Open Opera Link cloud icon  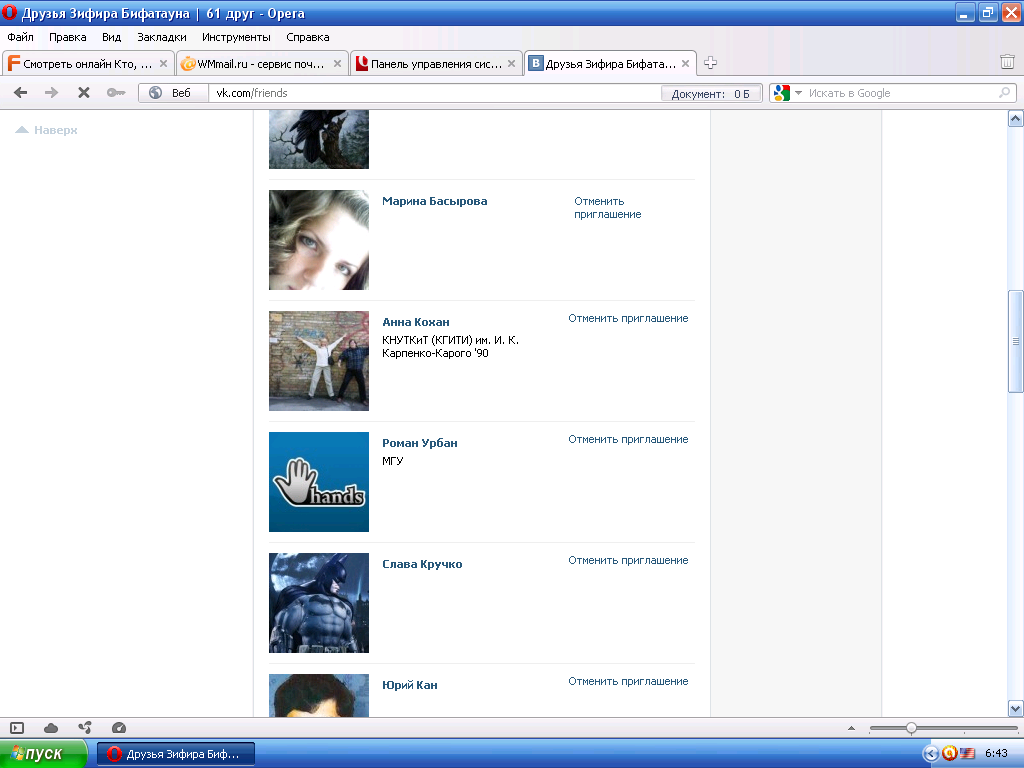51,728
